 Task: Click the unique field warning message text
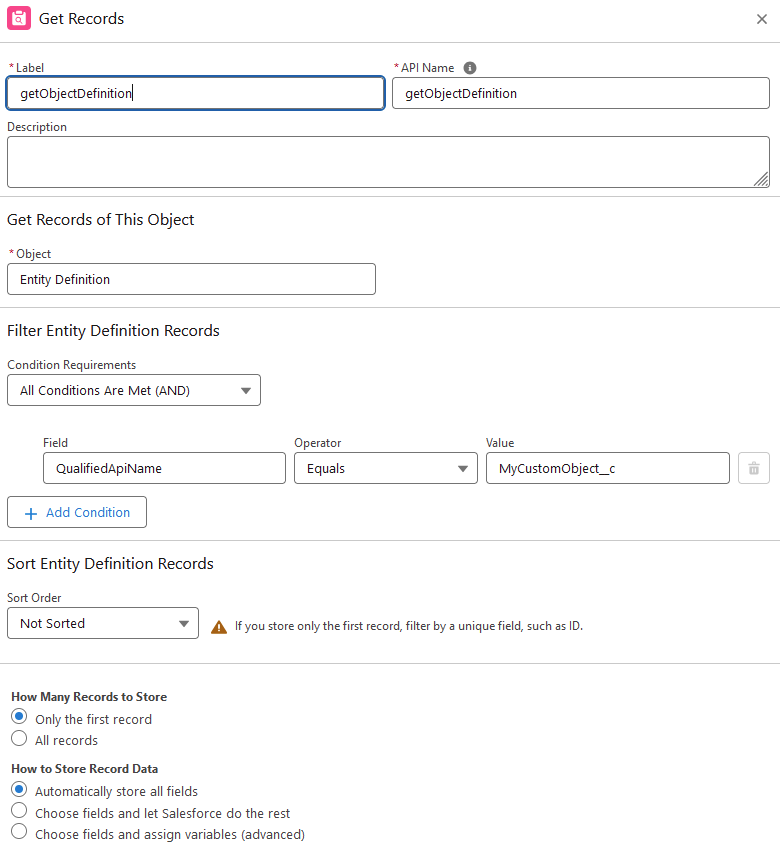409,626
